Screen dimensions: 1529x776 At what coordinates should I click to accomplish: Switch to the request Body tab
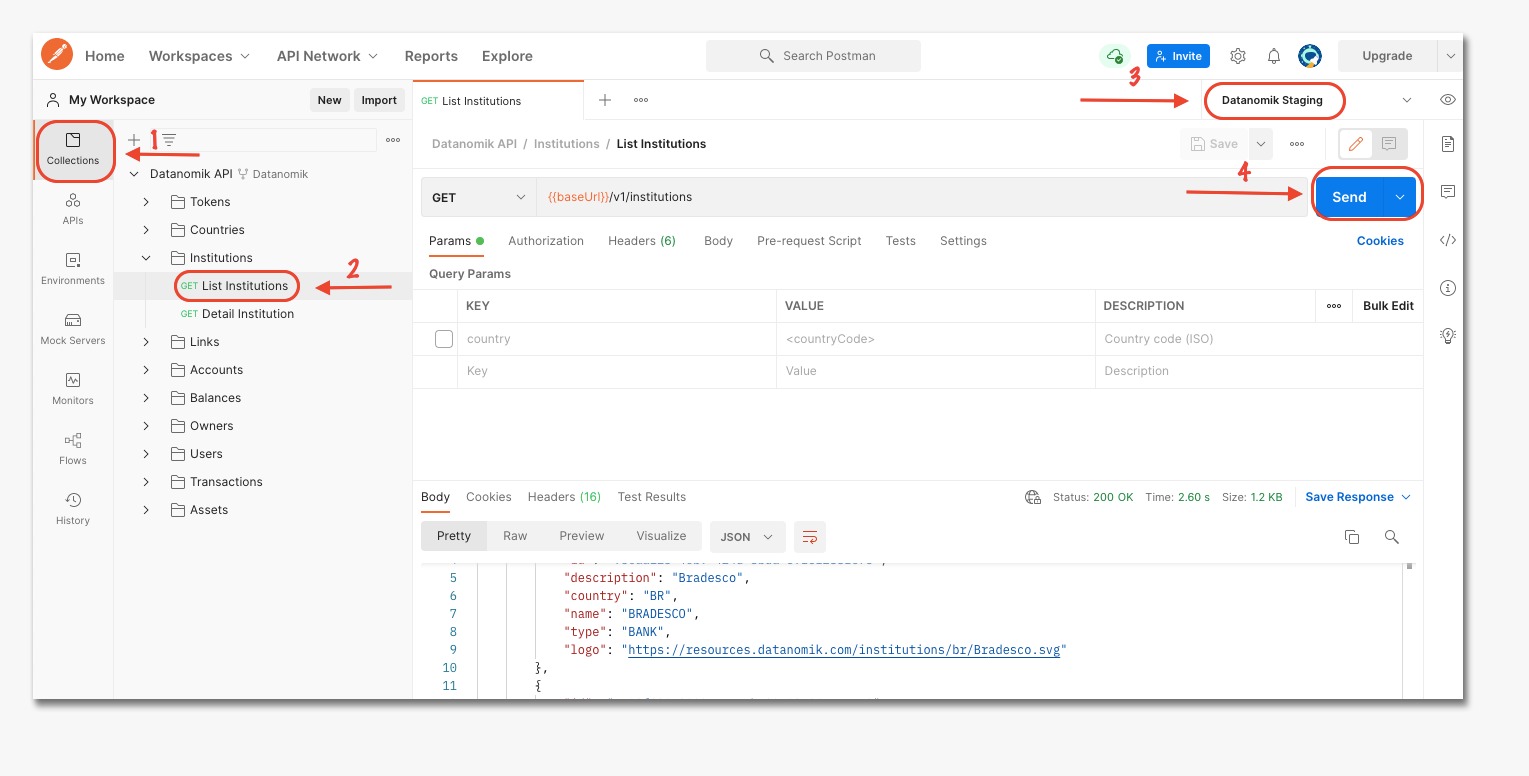coord(718,241)
